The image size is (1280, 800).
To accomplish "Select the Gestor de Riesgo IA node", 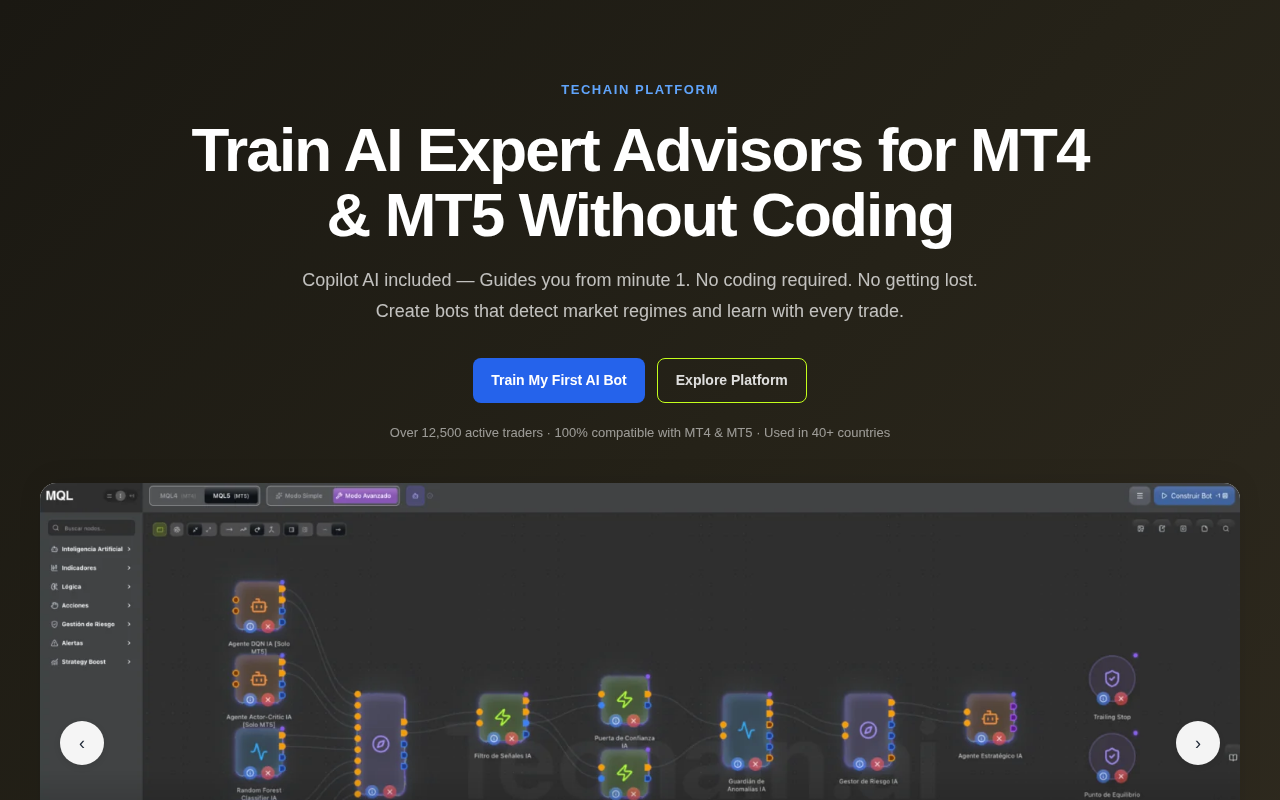I will click(x=868, y=731).
